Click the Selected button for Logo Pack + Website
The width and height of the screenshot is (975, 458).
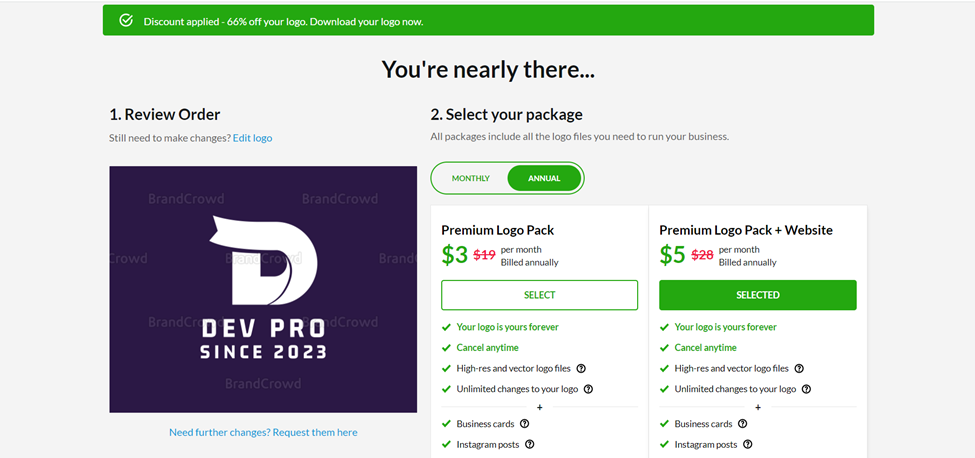coord(757,295)
